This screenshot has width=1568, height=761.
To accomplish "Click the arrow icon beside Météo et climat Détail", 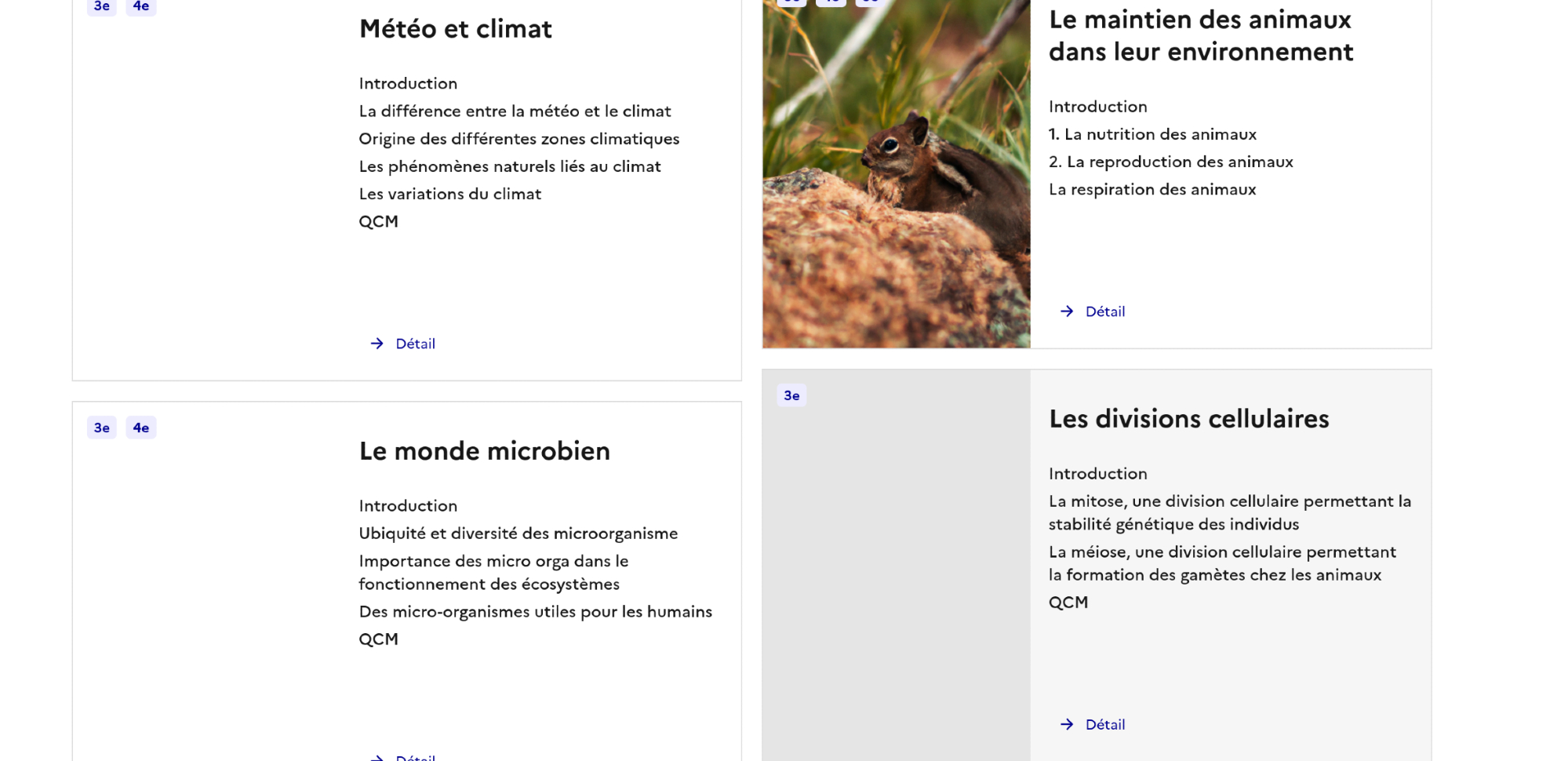I will [x=377, y=344].
